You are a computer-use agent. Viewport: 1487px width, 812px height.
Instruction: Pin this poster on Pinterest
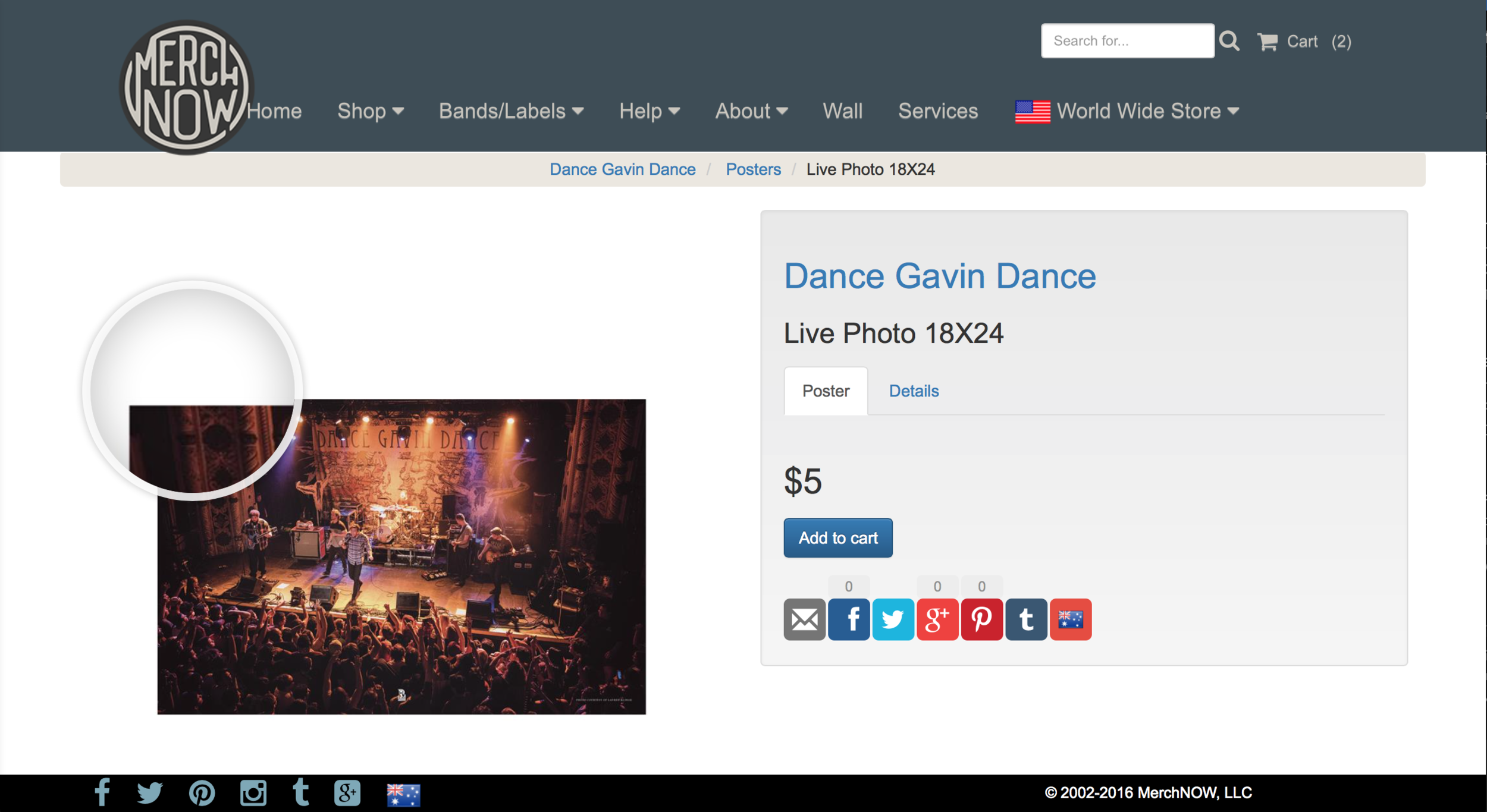click(982, 619)
